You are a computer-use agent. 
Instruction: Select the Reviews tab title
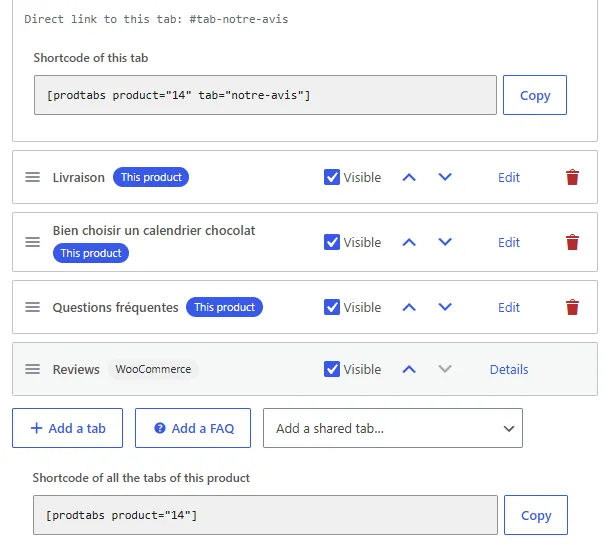tap(76, 369)
